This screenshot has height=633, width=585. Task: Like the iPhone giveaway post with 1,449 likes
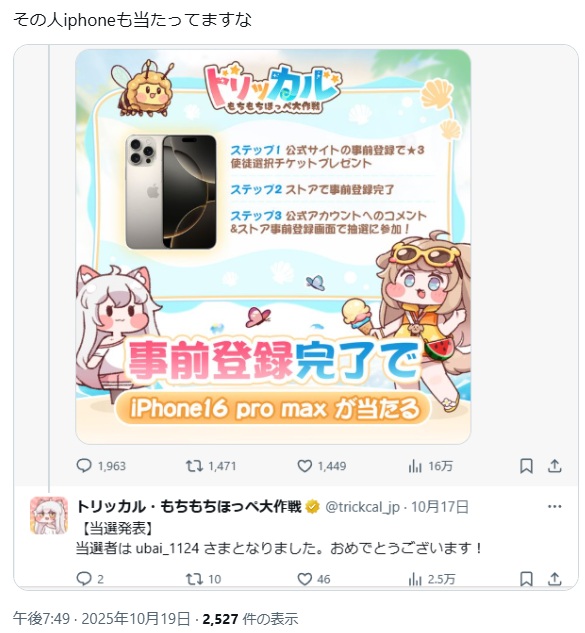click(321, 466)
